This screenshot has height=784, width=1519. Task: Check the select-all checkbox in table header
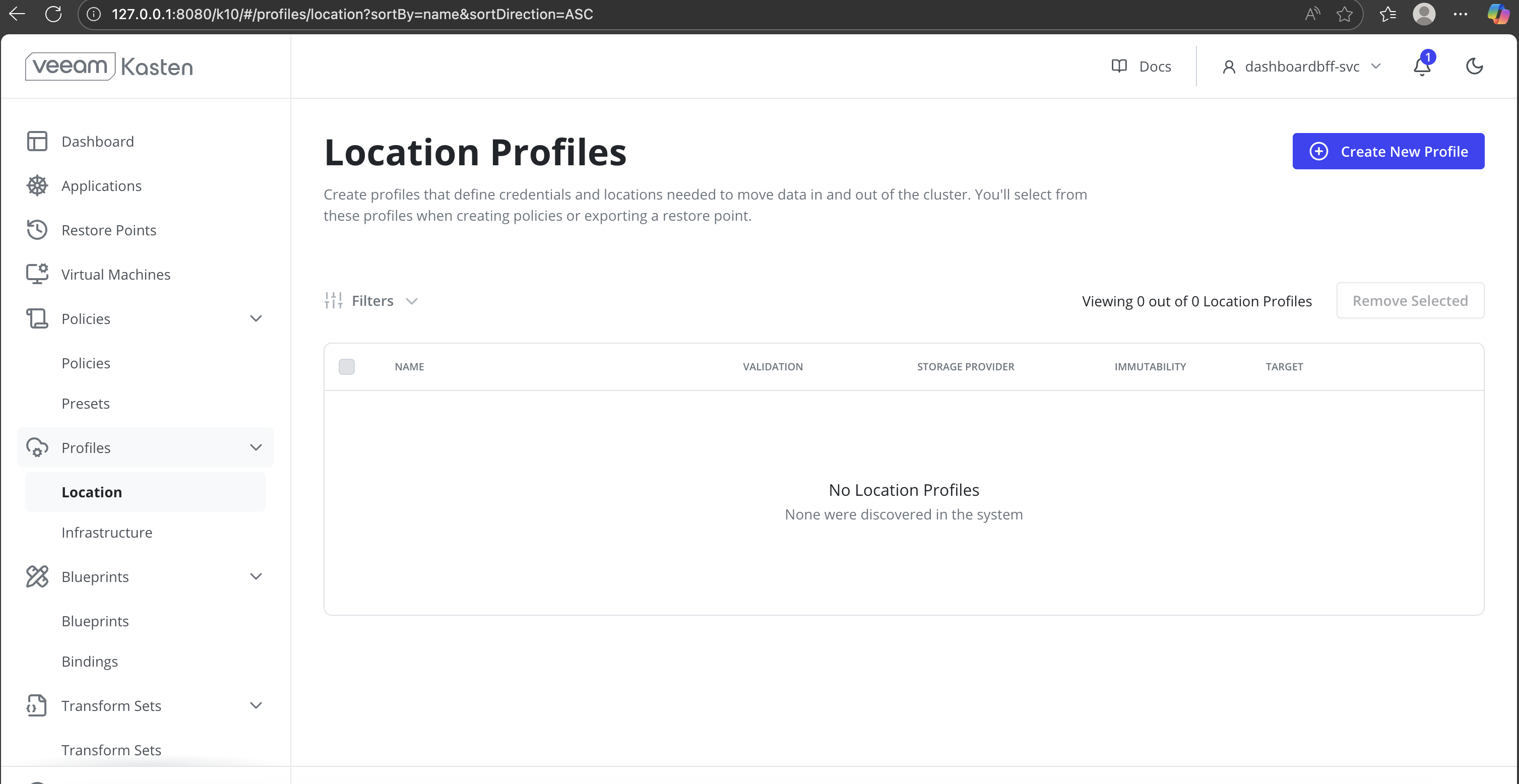tap(347, 367)
